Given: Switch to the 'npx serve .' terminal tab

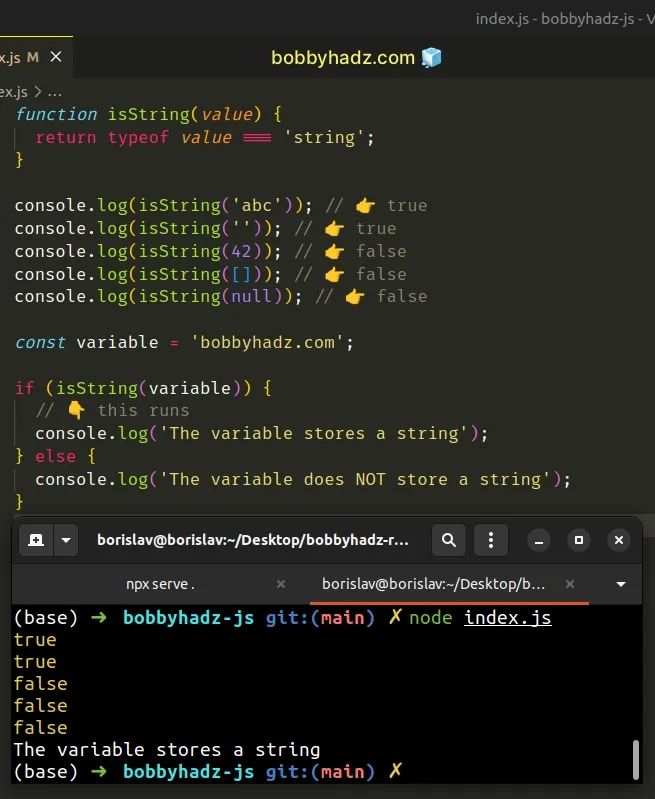Looking at the screenshot, I should 161,584.
